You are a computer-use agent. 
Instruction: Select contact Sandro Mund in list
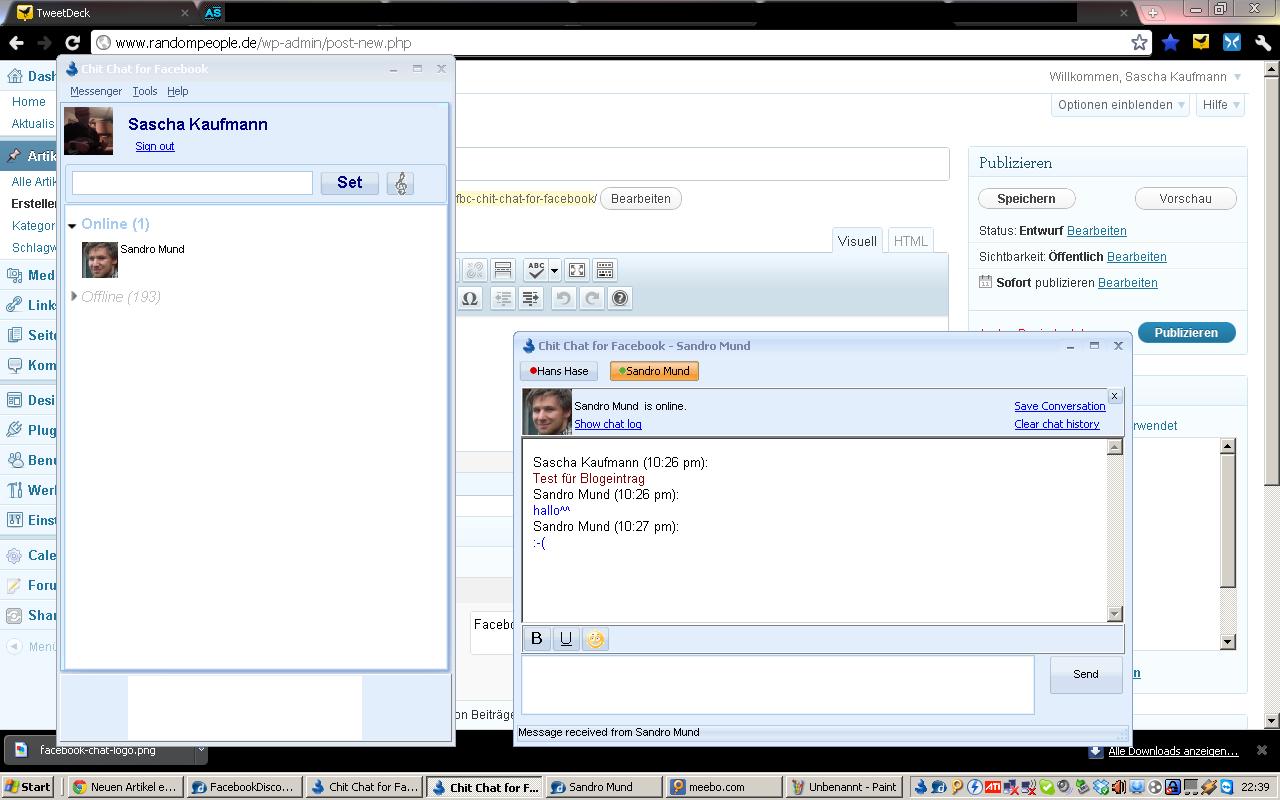point(152,249)
